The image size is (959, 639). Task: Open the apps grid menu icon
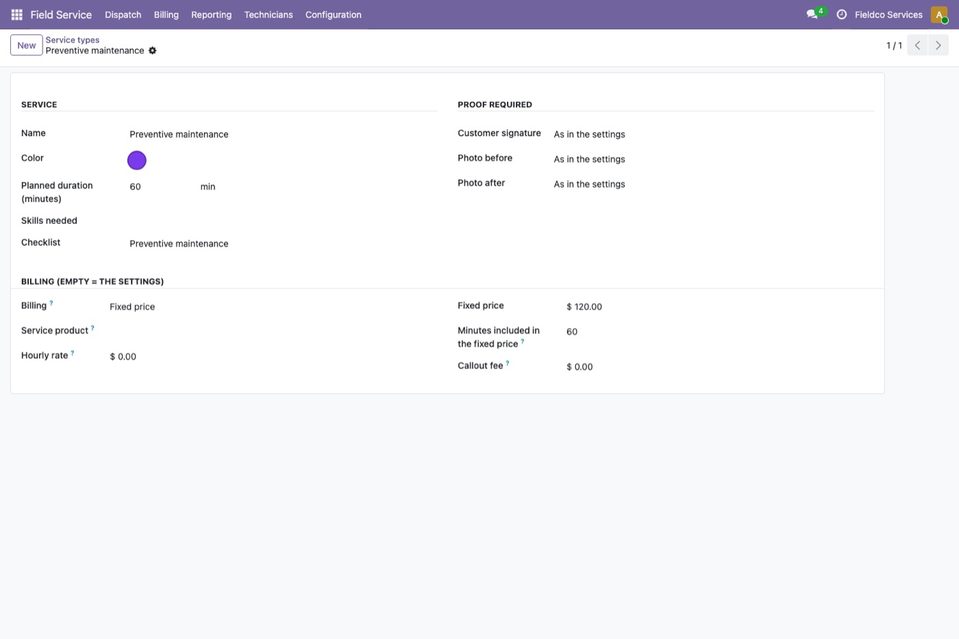[x=17, y=14]
